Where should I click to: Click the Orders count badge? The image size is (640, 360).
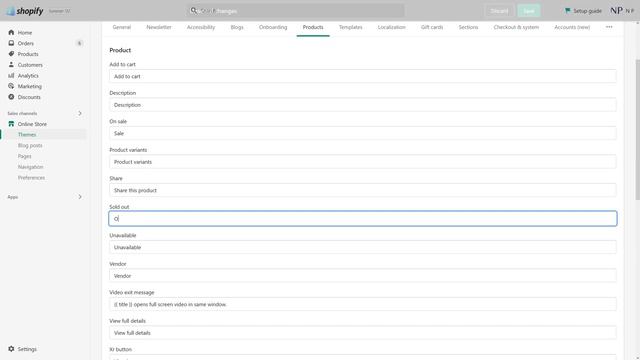79,43
